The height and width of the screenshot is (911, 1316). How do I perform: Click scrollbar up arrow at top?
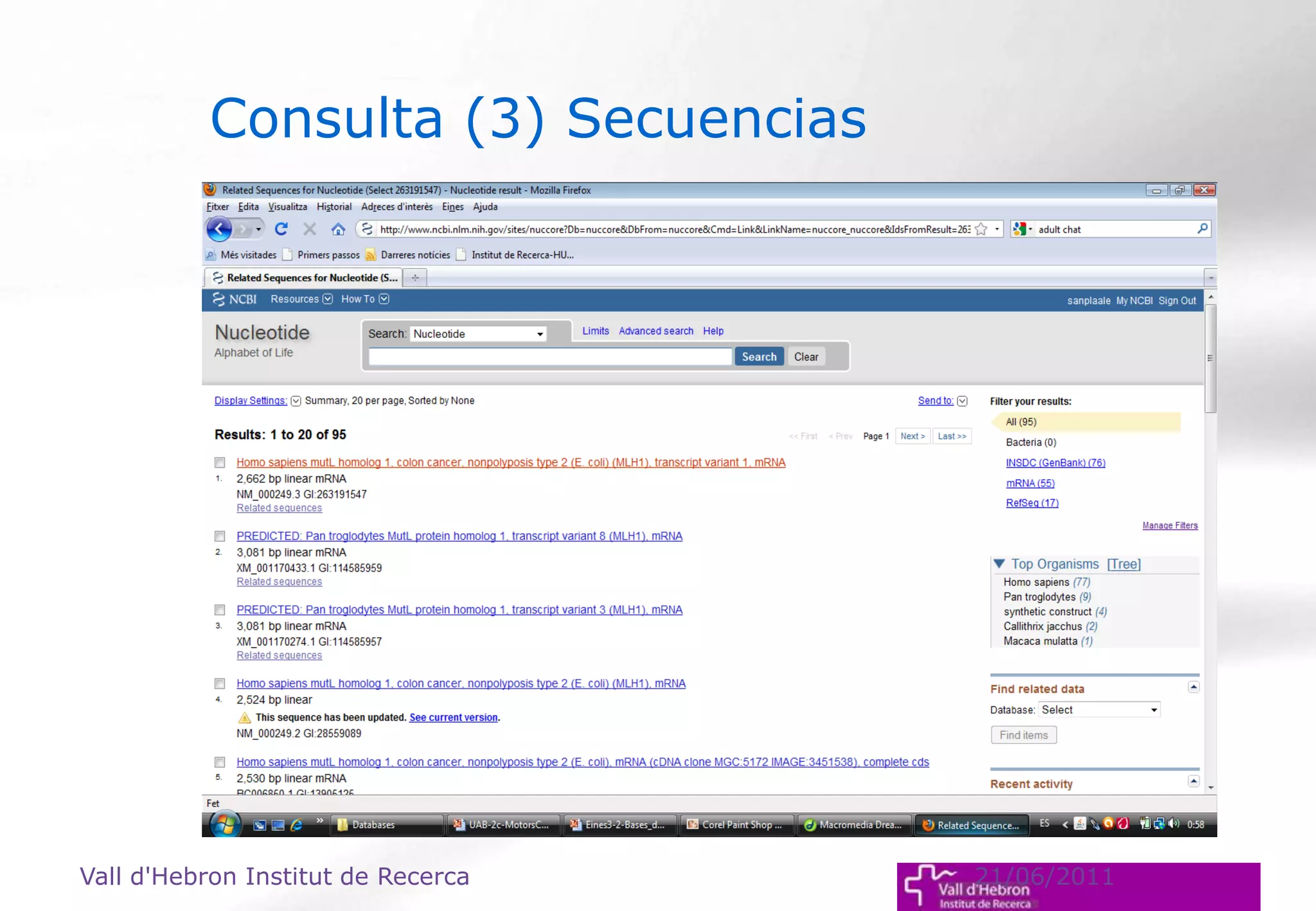1210,297
